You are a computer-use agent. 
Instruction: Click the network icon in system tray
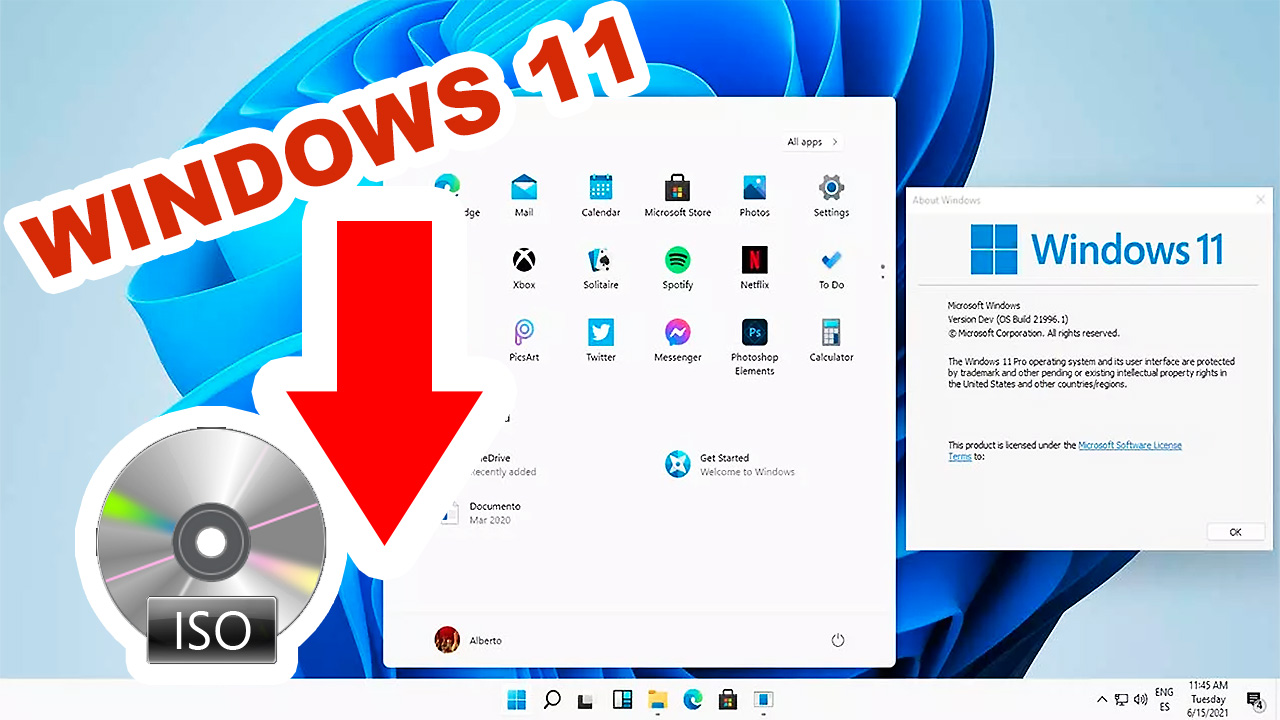coord(1122,700)
